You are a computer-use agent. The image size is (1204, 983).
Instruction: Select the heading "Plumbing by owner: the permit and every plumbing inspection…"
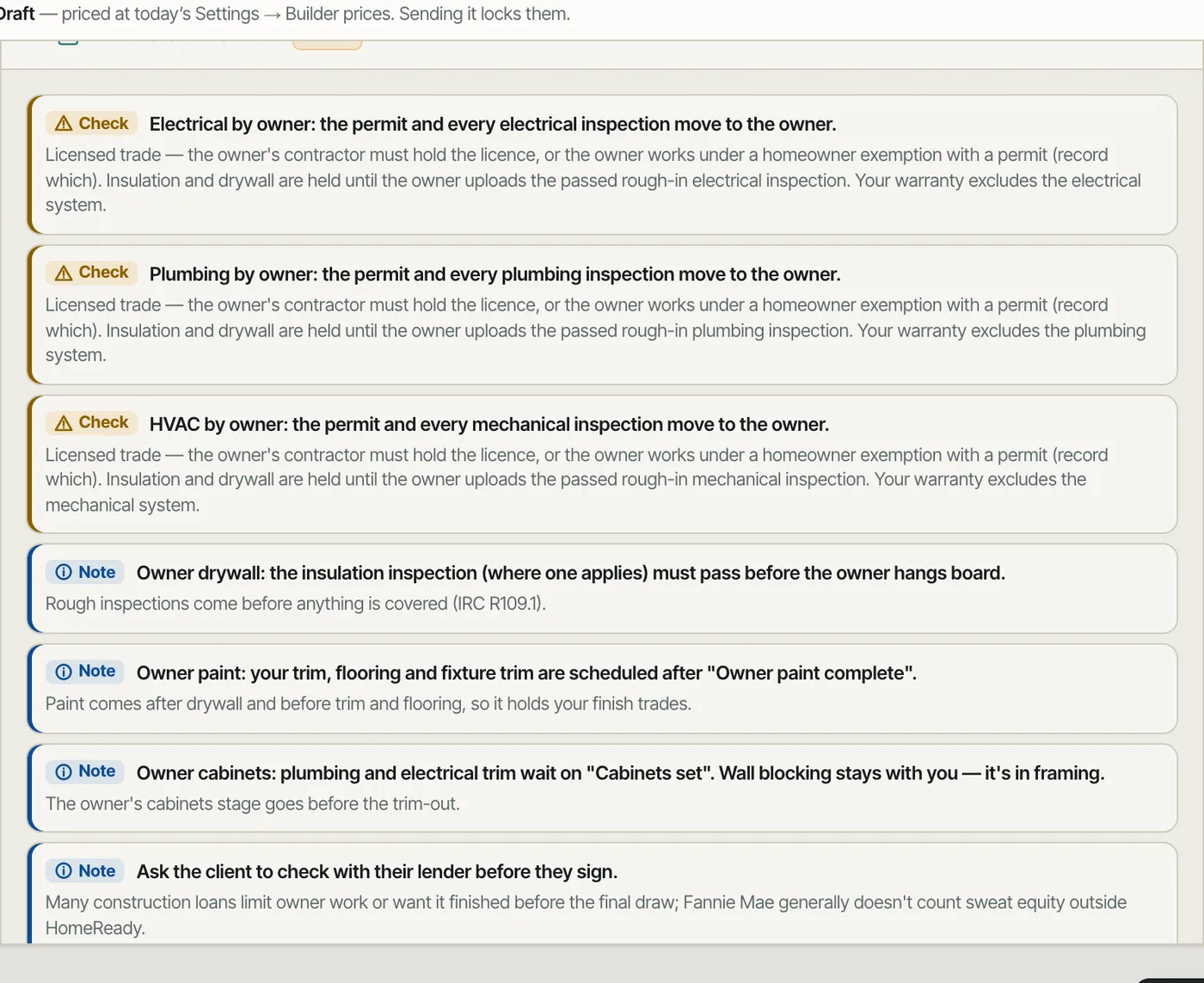(495, 274)
